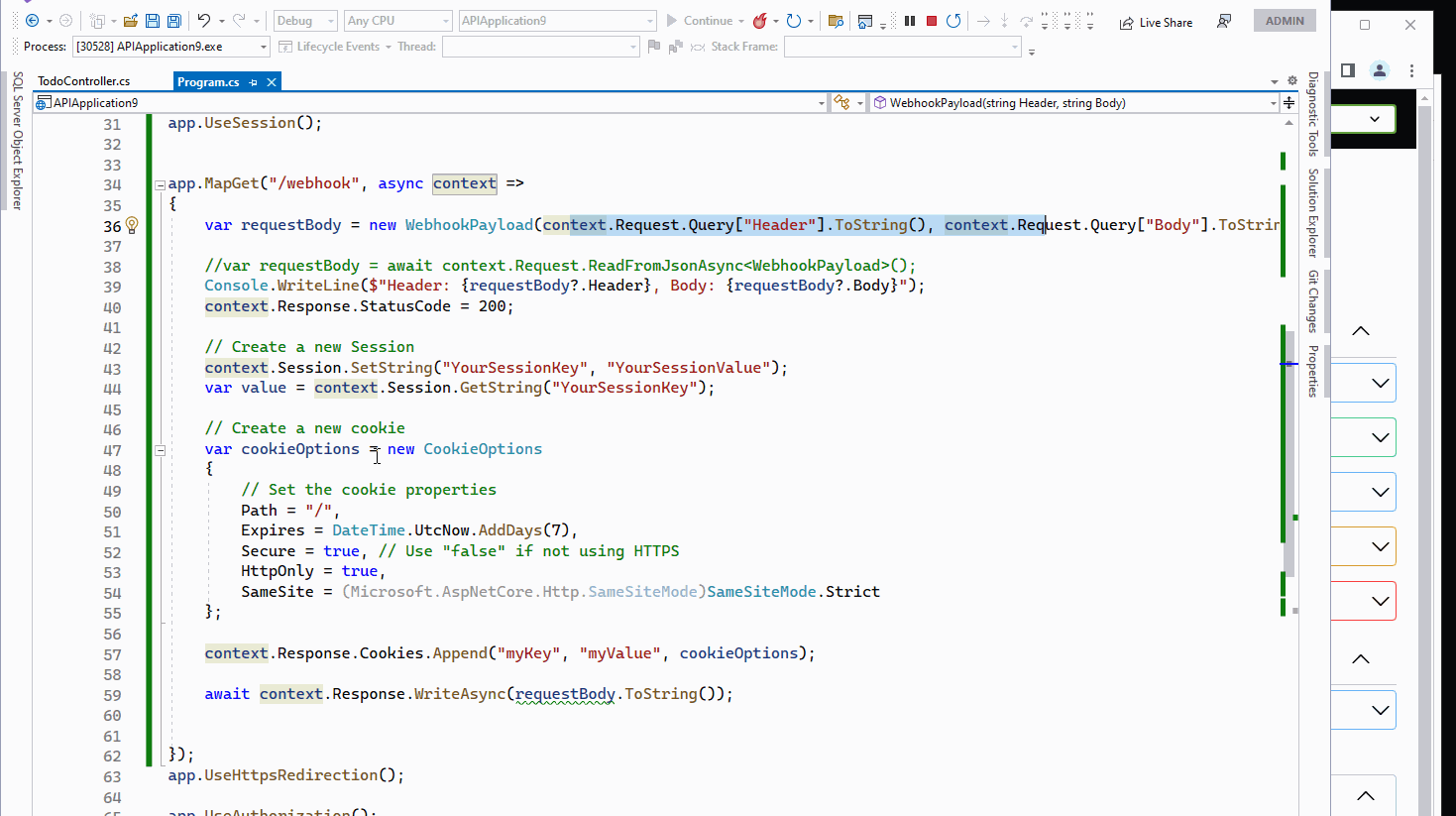Select the Break All pause icon
The height and width of the screenshot is (816, 1456).
tap(910, 20)
